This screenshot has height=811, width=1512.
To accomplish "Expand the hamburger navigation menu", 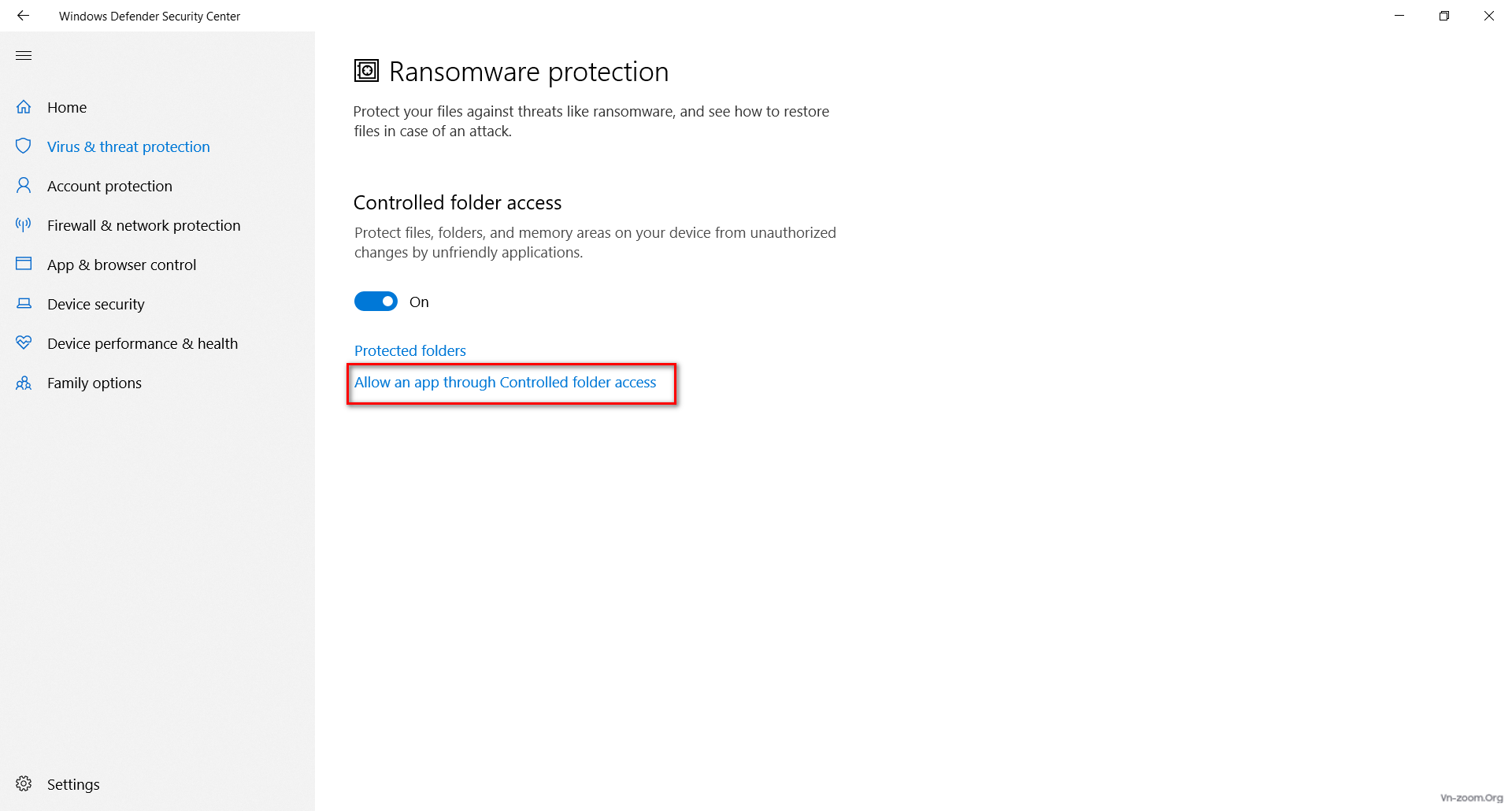I will click(x=24, y=55).
